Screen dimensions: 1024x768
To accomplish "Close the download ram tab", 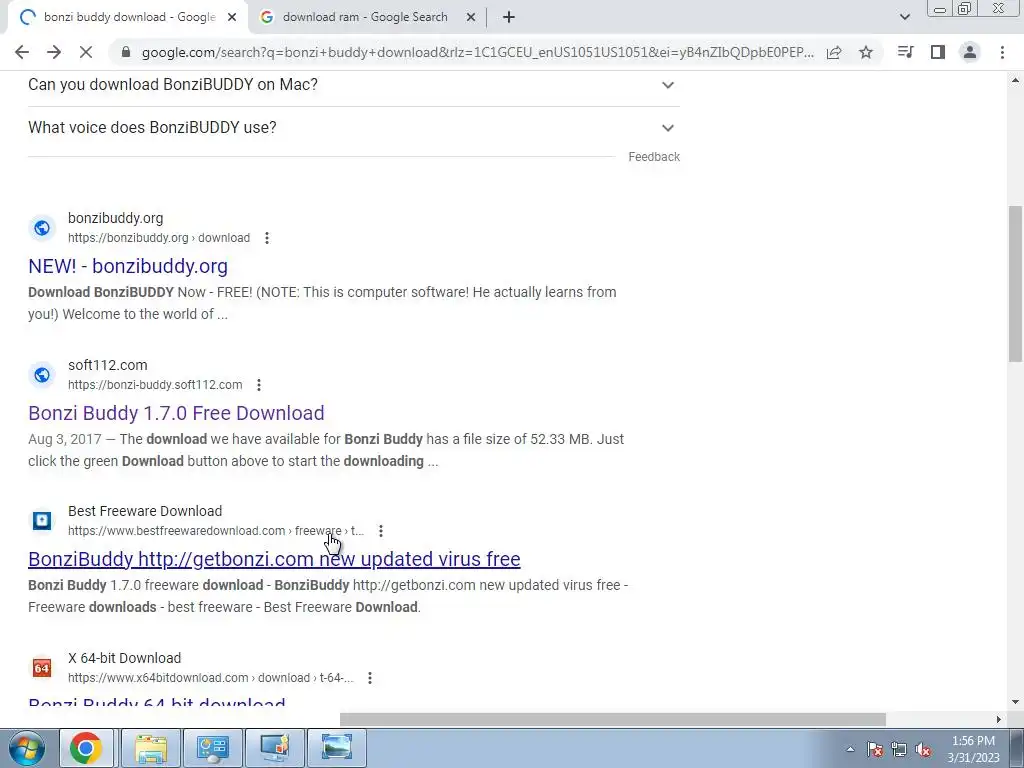I will (471, 18).
